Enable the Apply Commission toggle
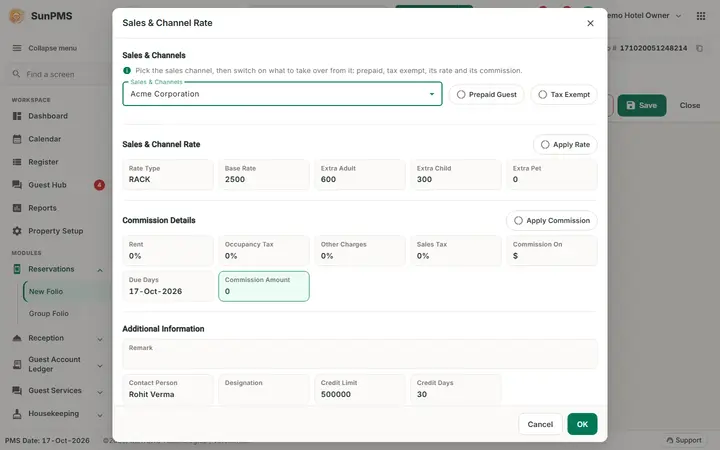This screenshot has height=450, width=720. pyautogui.click(x=551, y=220)
